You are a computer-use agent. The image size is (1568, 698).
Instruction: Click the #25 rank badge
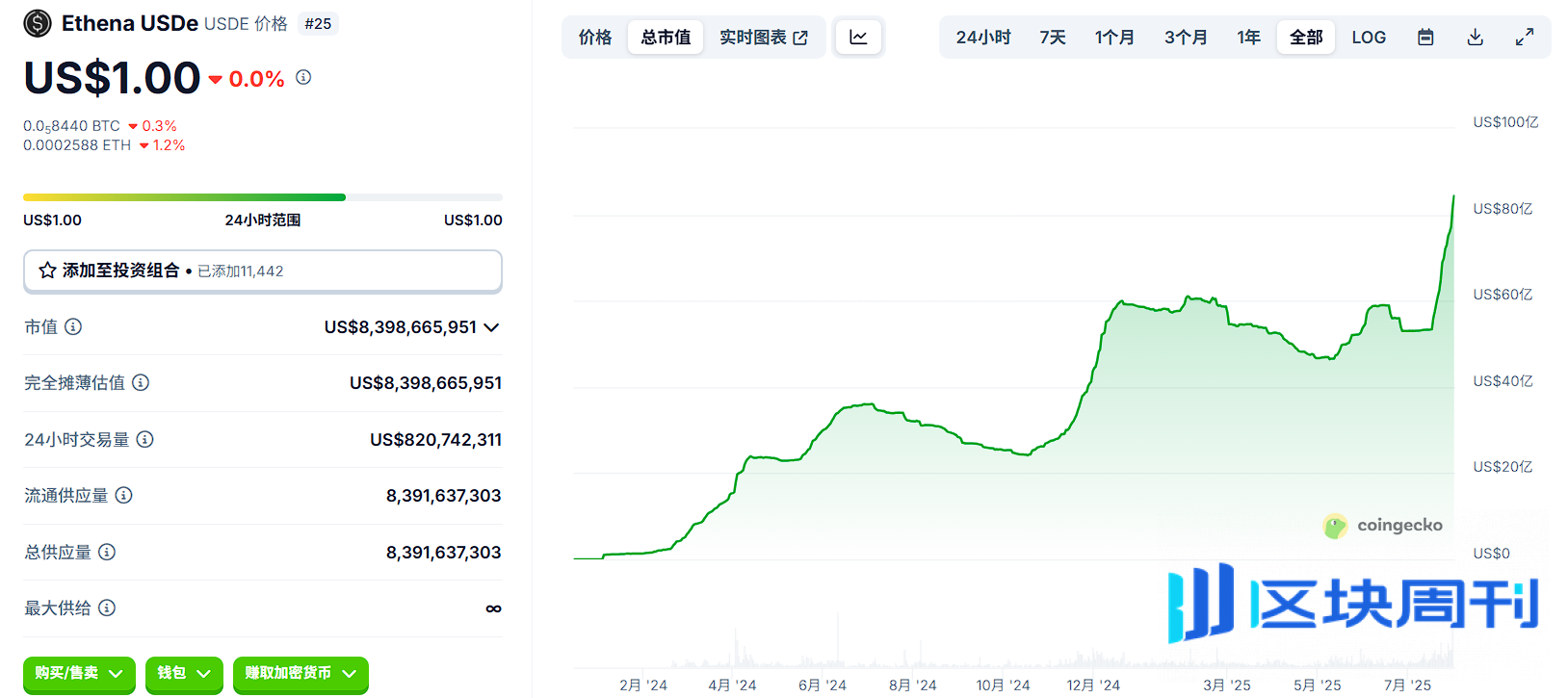coord(318,24)
